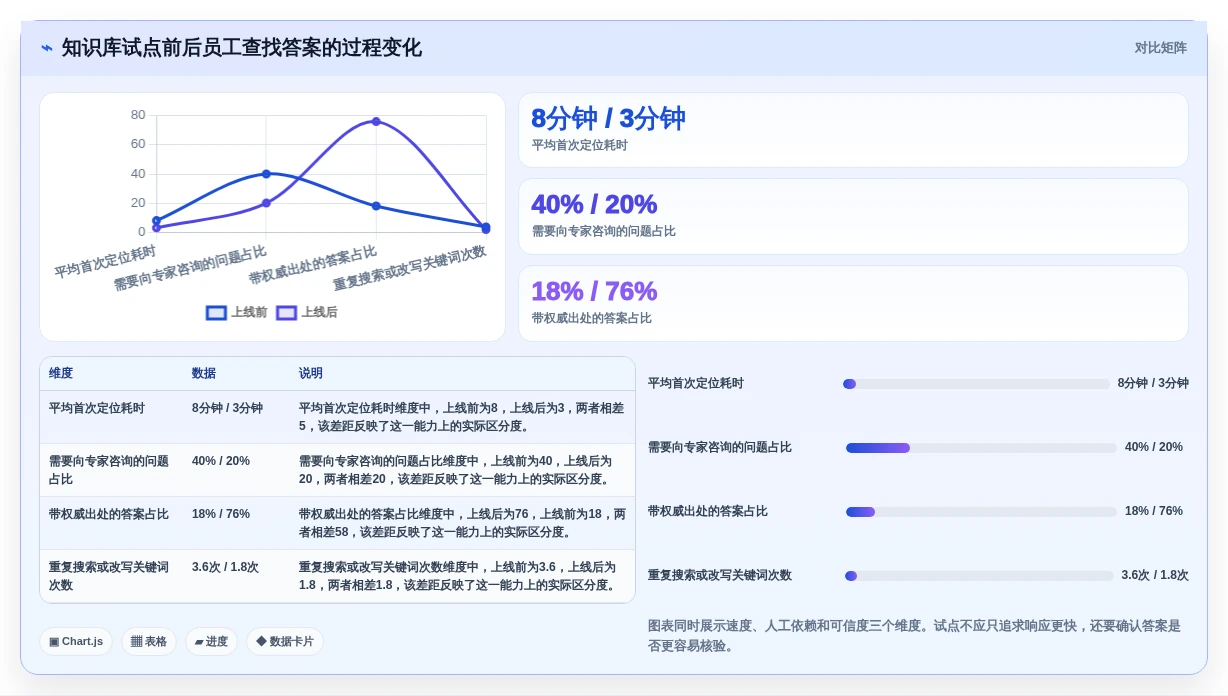Select the 进度 tag chip
This screenshot has height=696, width=1228.
tap(211, 641)
